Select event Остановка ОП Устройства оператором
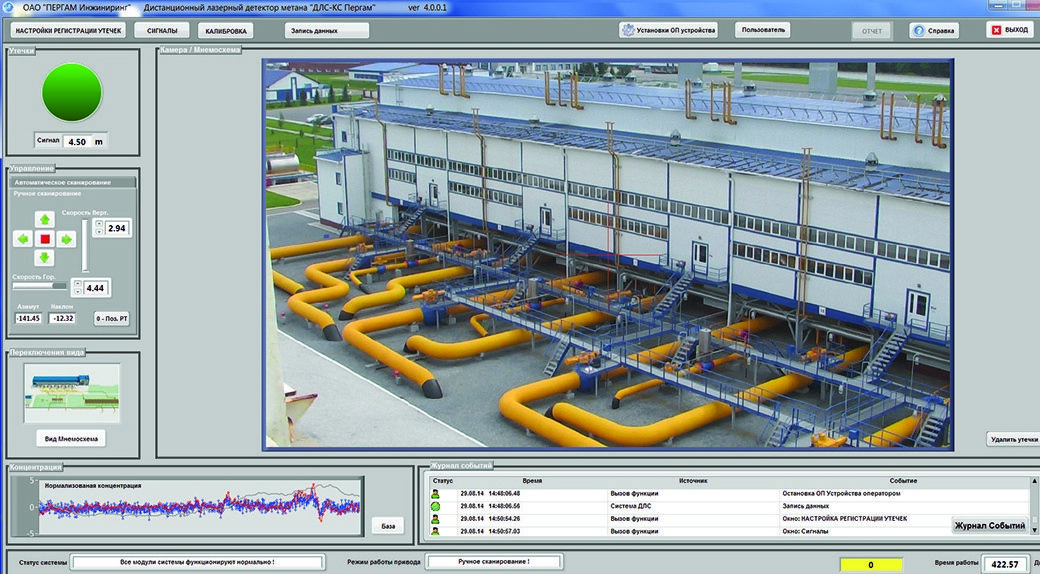This screenshot has width=1040, height=574. (841, 494)
